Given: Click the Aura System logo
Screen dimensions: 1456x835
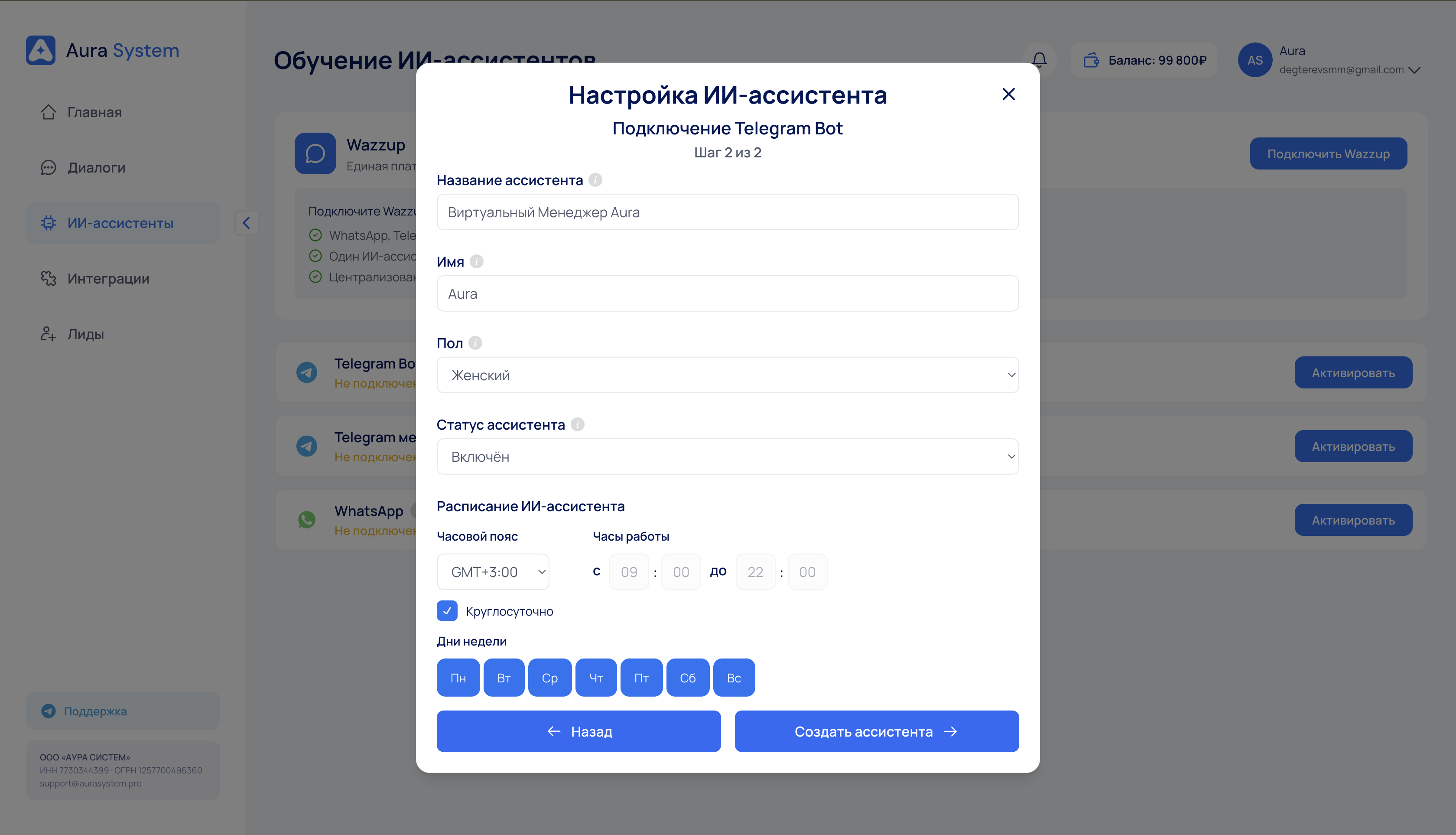Looking at the screenshot, I should [x=102, y=50].
